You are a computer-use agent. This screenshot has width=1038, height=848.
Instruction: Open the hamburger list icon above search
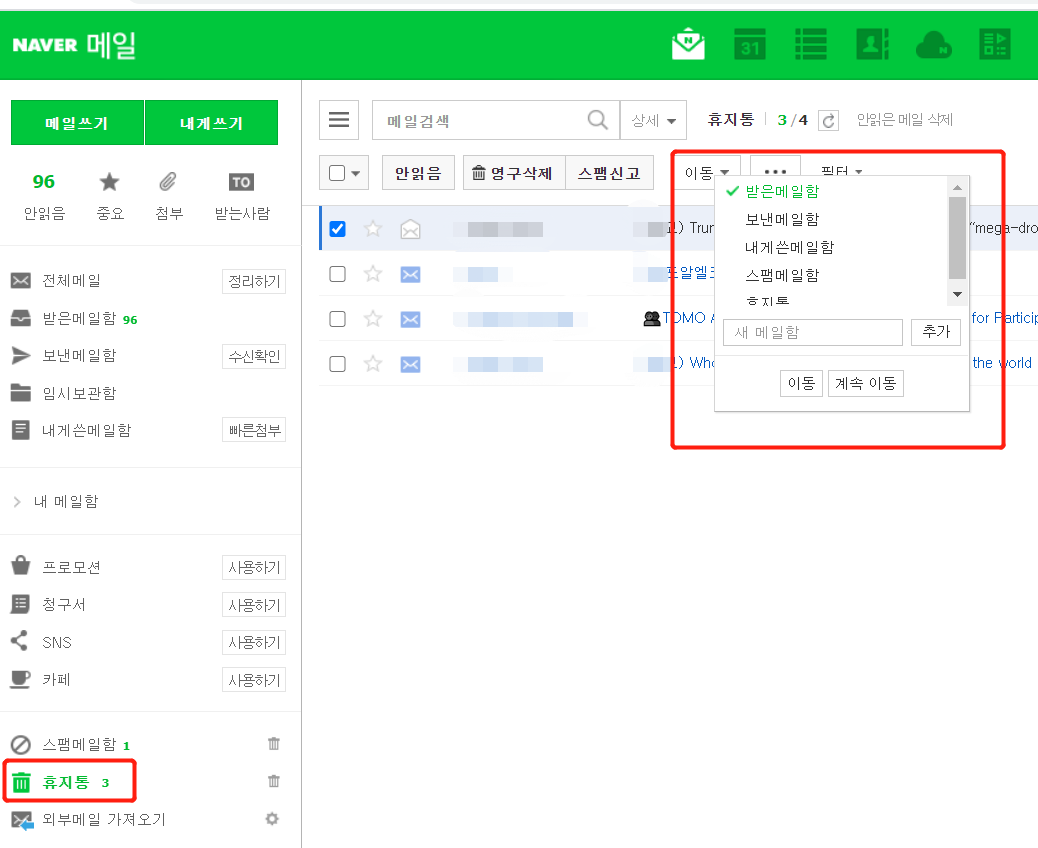(338, 119)
